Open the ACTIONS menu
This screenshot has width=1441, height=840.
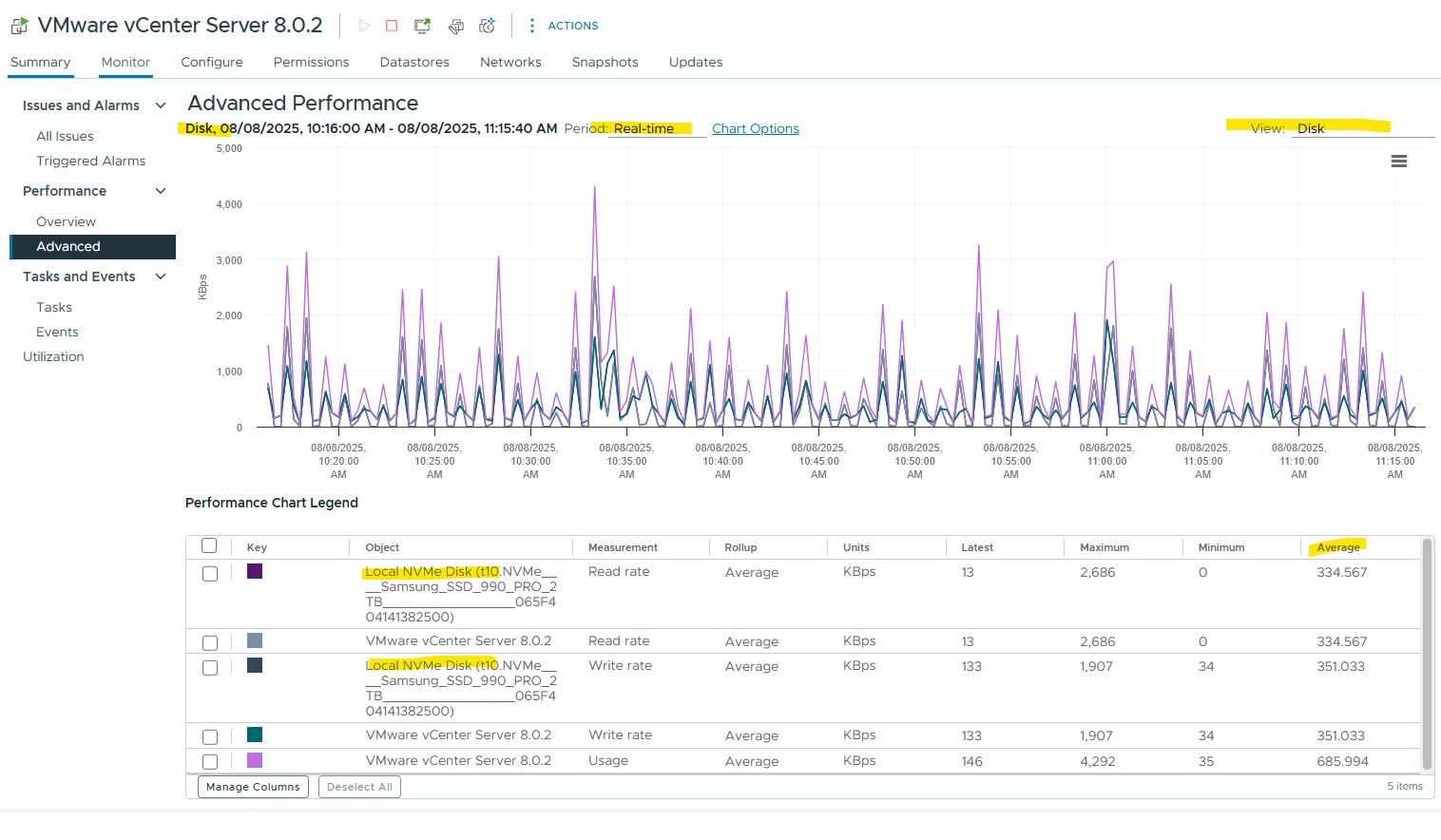[564, 26]
